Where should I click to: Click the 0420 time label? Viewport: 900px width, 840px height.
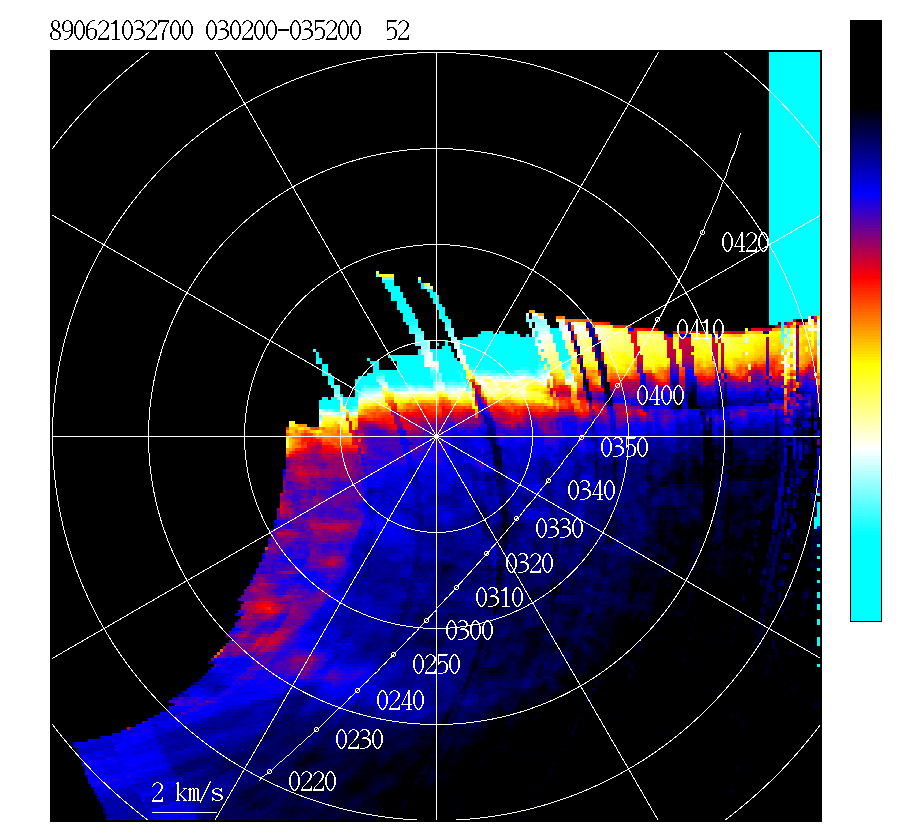pos(745,243)
